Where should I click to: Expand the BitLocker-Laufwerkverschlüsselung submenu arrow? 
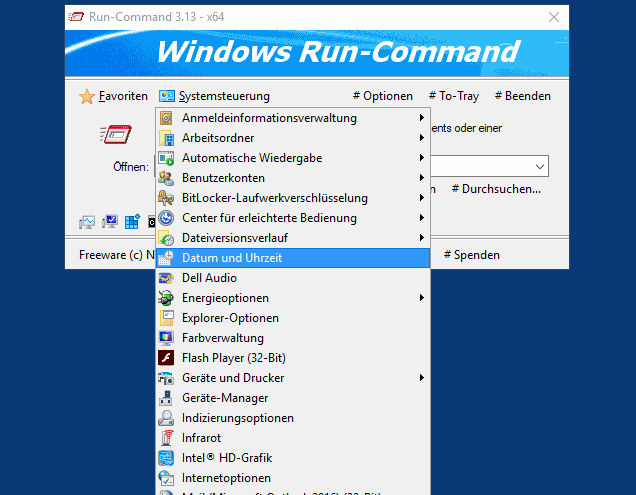coord(422,198)
